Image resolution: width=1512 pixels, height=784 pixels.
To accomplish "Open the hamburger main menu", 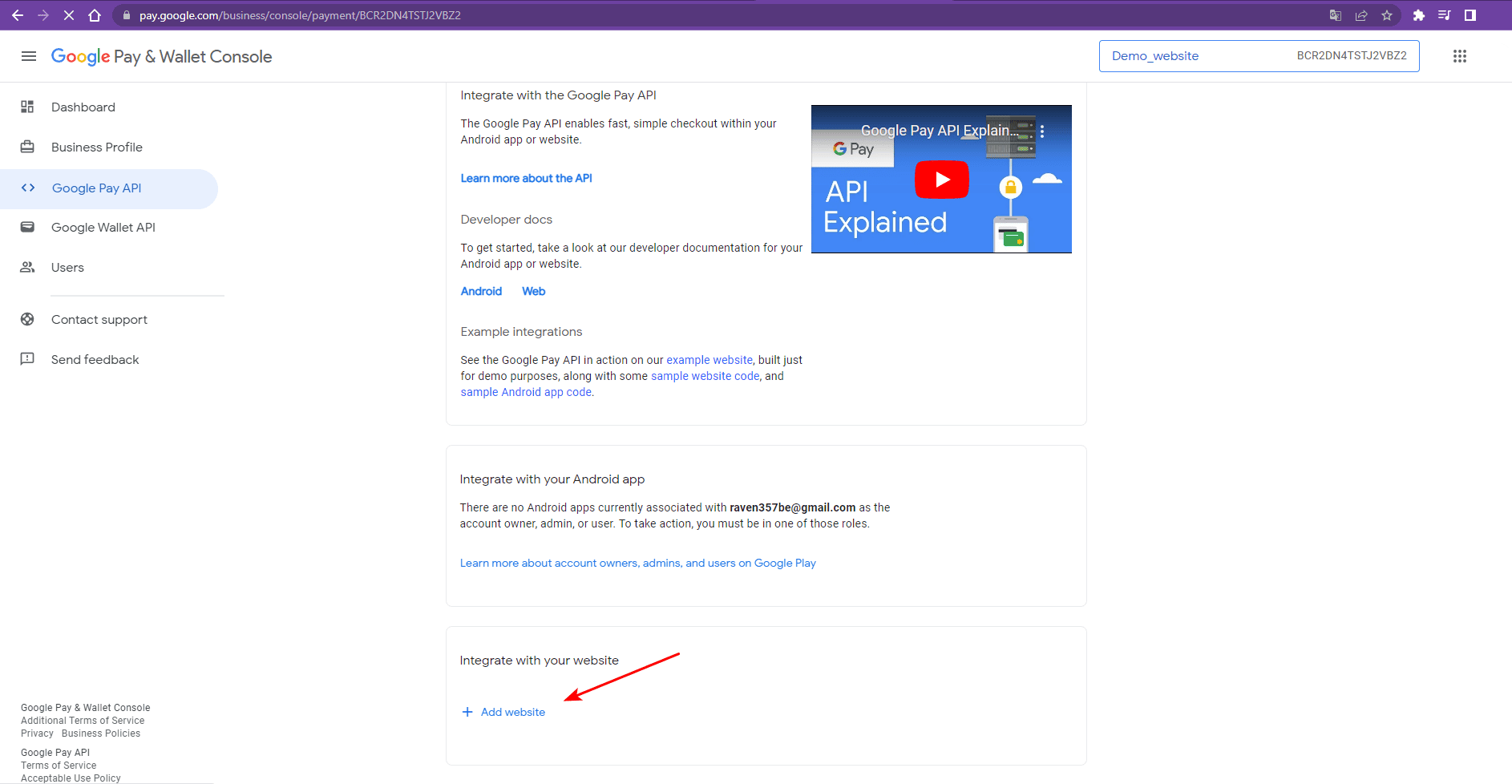I will tap(29, 56).
